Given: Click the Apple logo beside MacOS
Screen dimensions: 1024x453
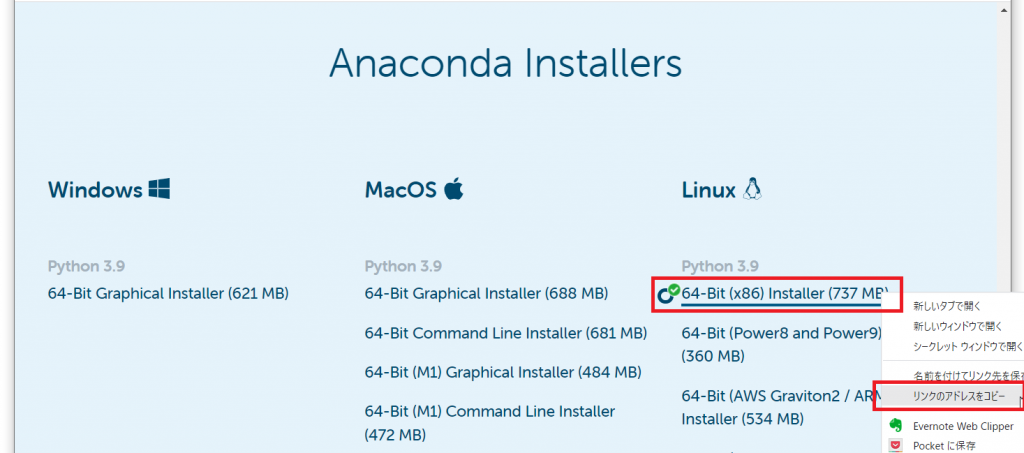Looking at the screenshot, I should (x=453, y=189).
